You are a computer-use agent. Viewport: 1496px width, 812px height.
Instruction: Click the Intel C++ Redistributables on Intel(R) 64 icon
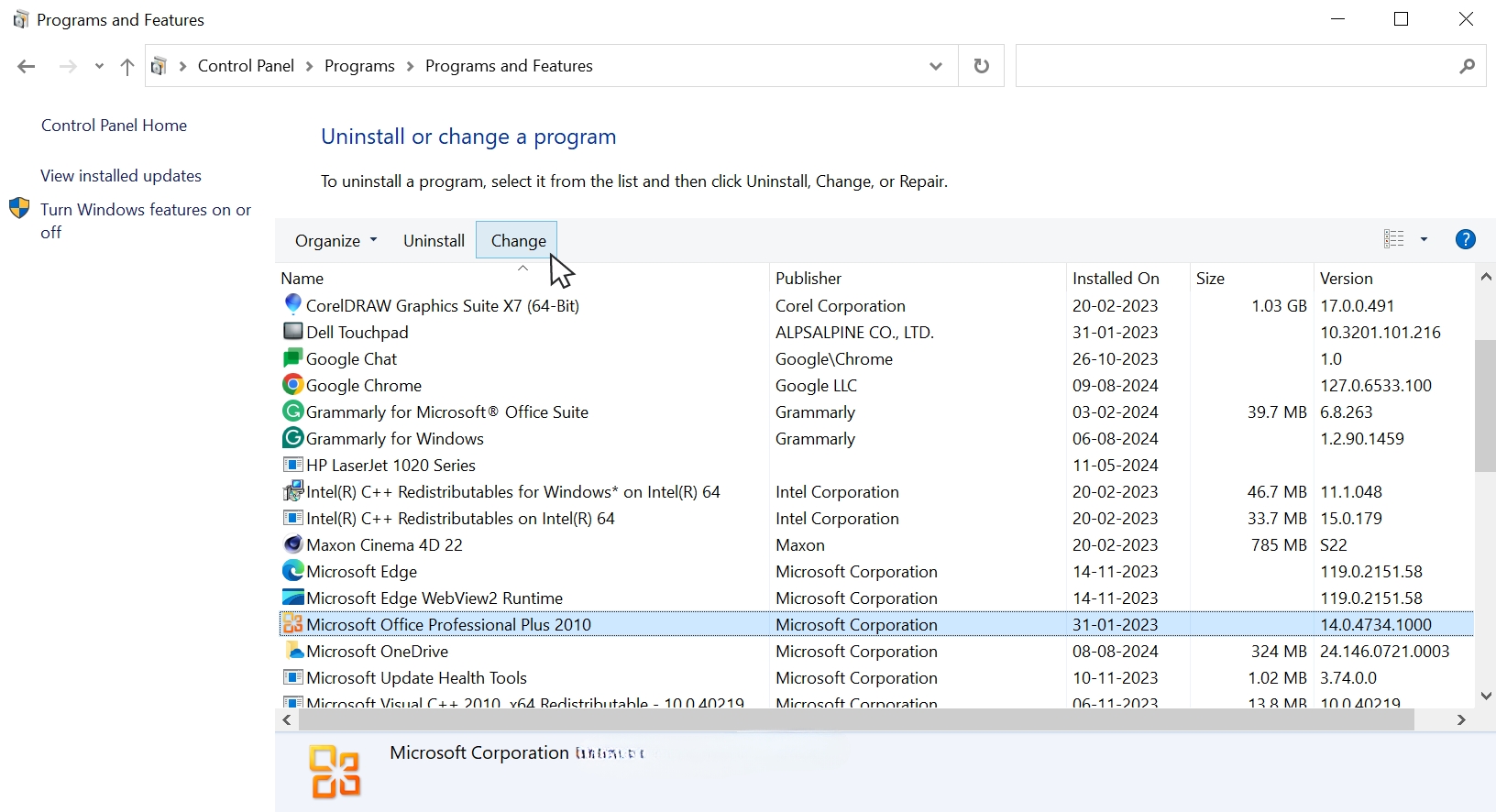[x=292, y=517]
